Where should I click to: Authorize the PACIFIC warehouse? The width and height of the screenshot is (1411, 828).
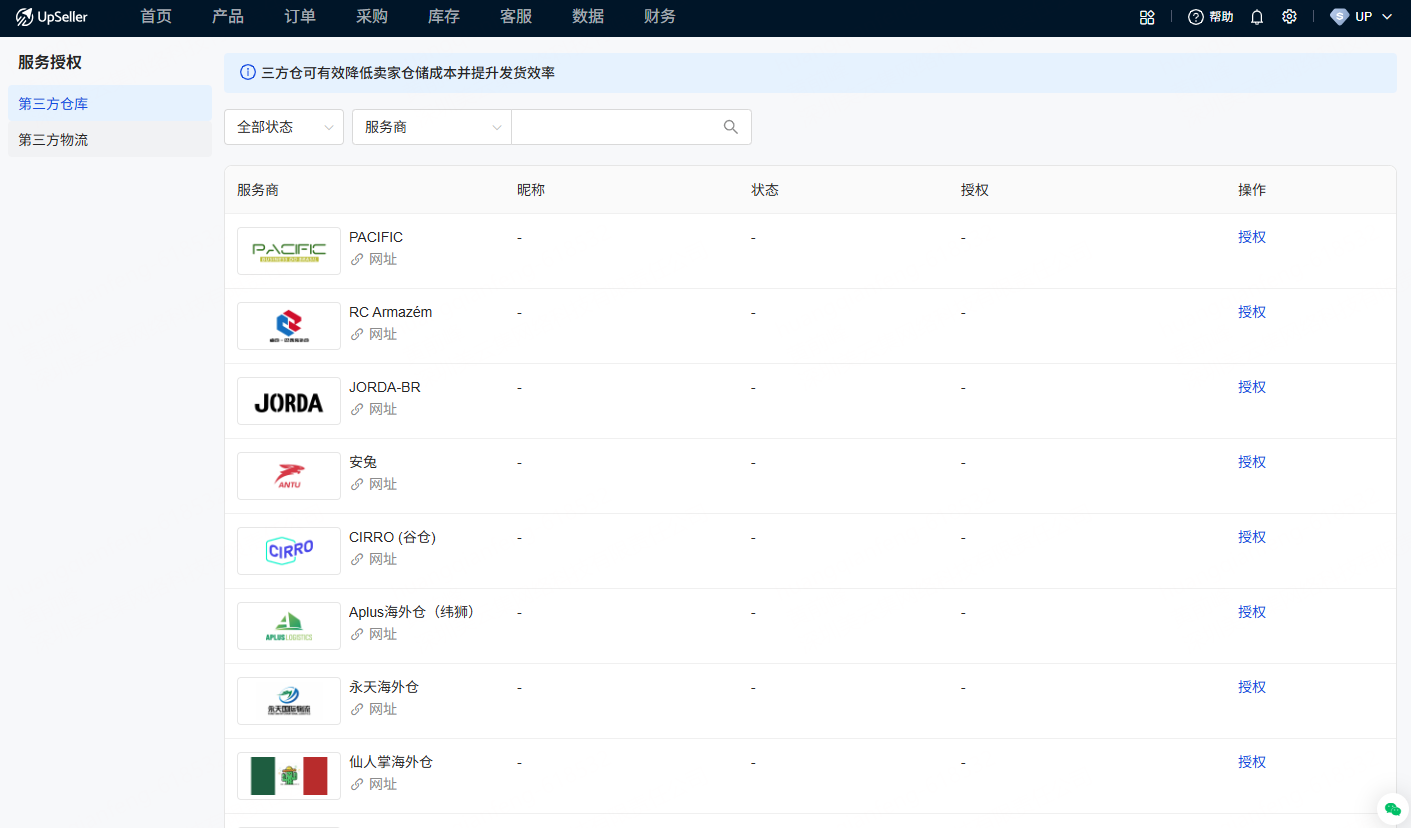(1252, 237)
